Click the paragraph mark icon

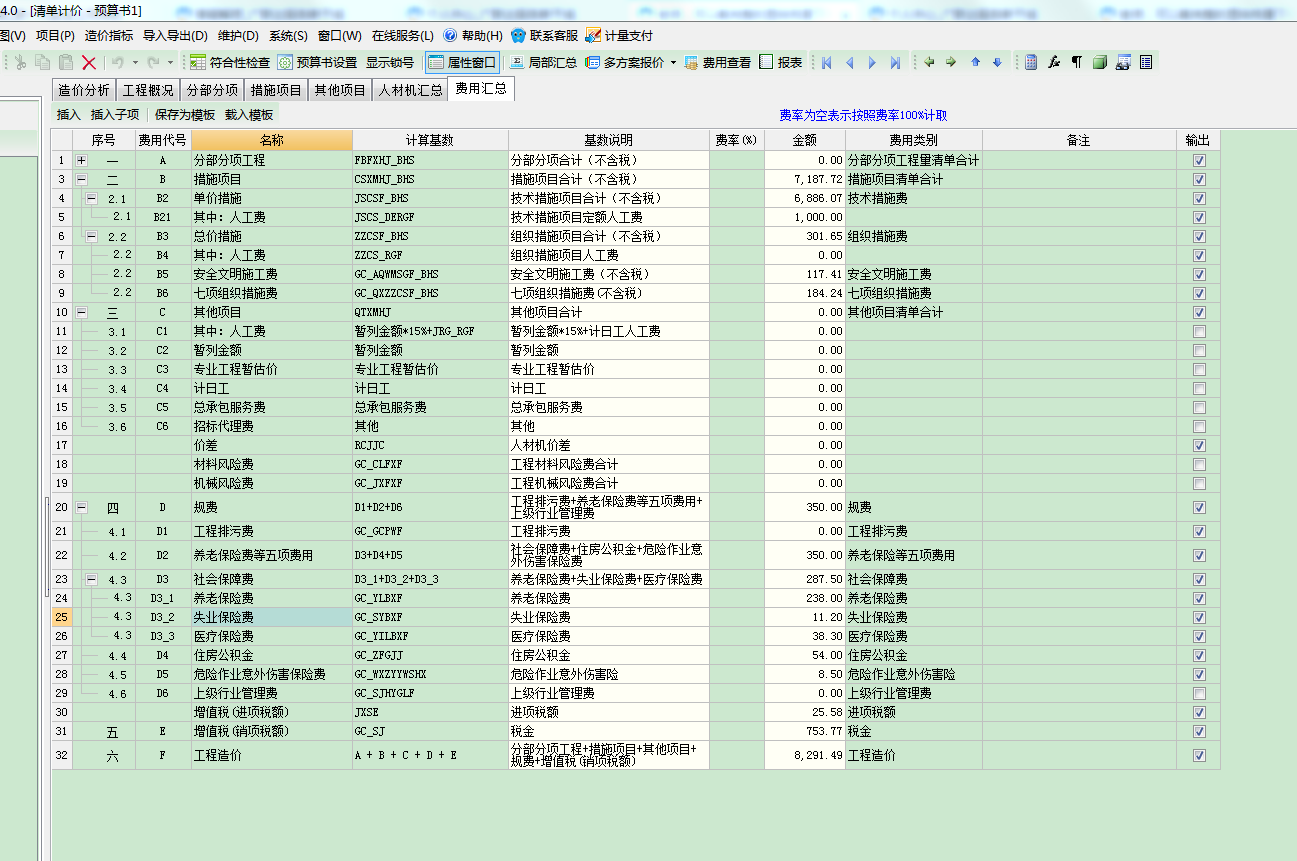1077,62
